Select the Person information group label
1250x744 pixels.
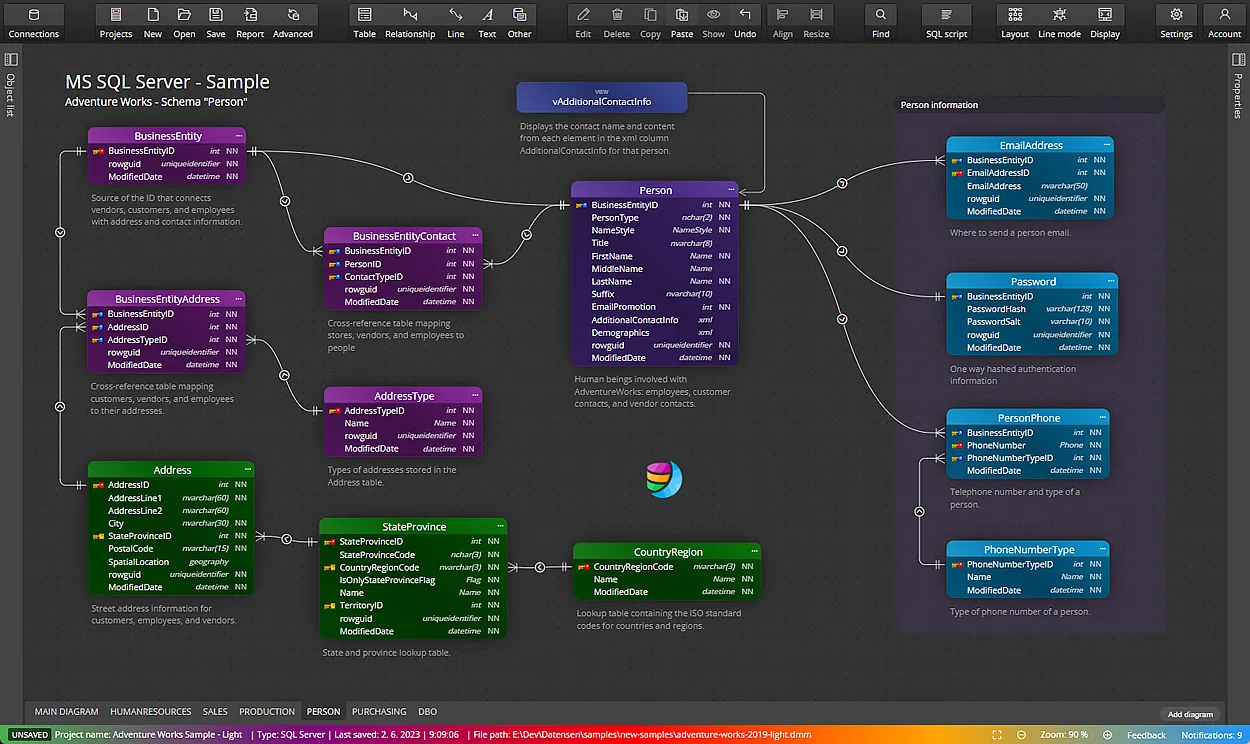[939, 105]
